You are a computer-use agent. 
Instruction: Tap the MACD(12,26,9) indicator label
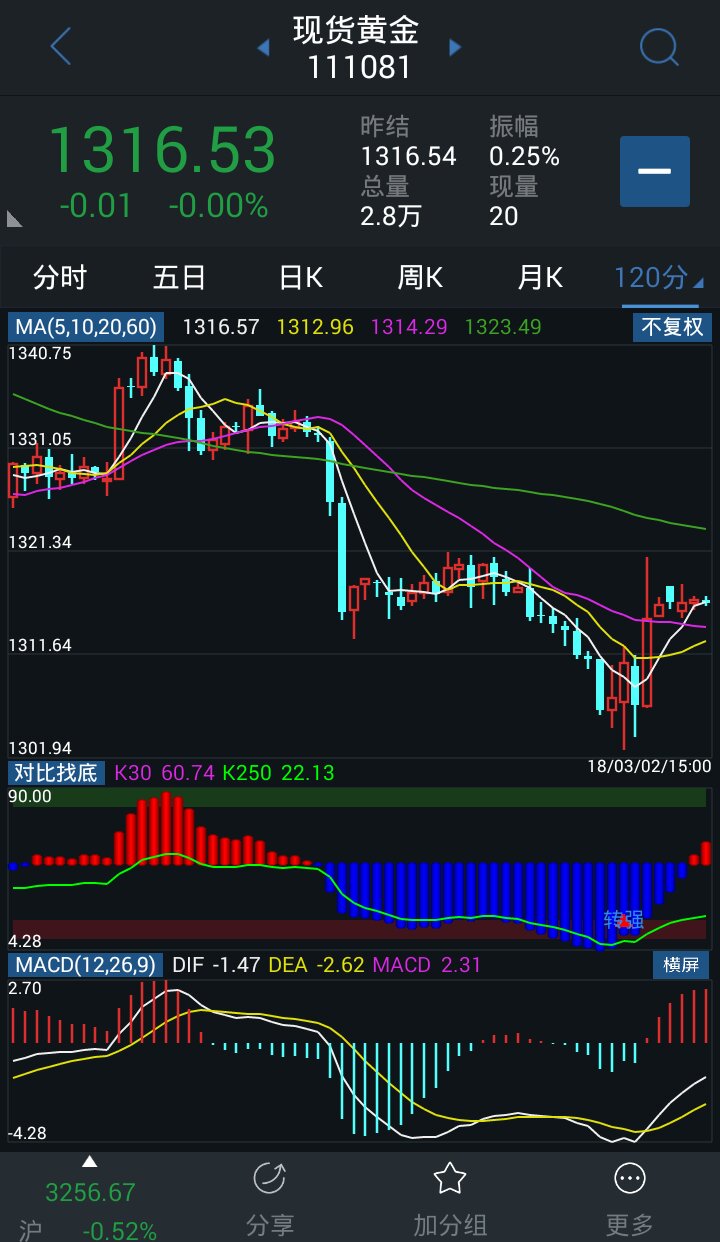[86, 965]
